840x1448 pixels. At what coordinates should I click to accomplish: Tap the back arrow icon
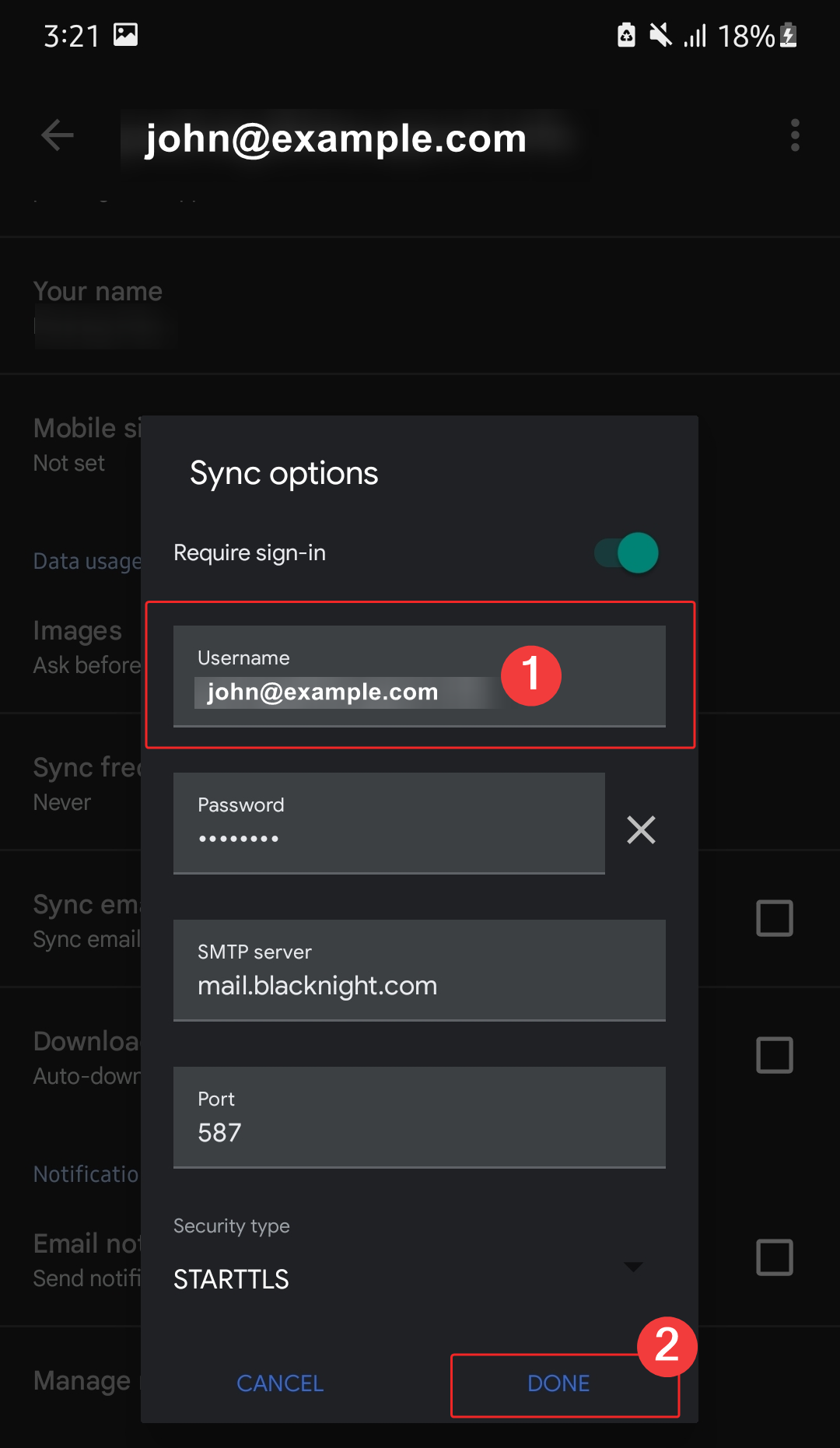coord(58,135)
